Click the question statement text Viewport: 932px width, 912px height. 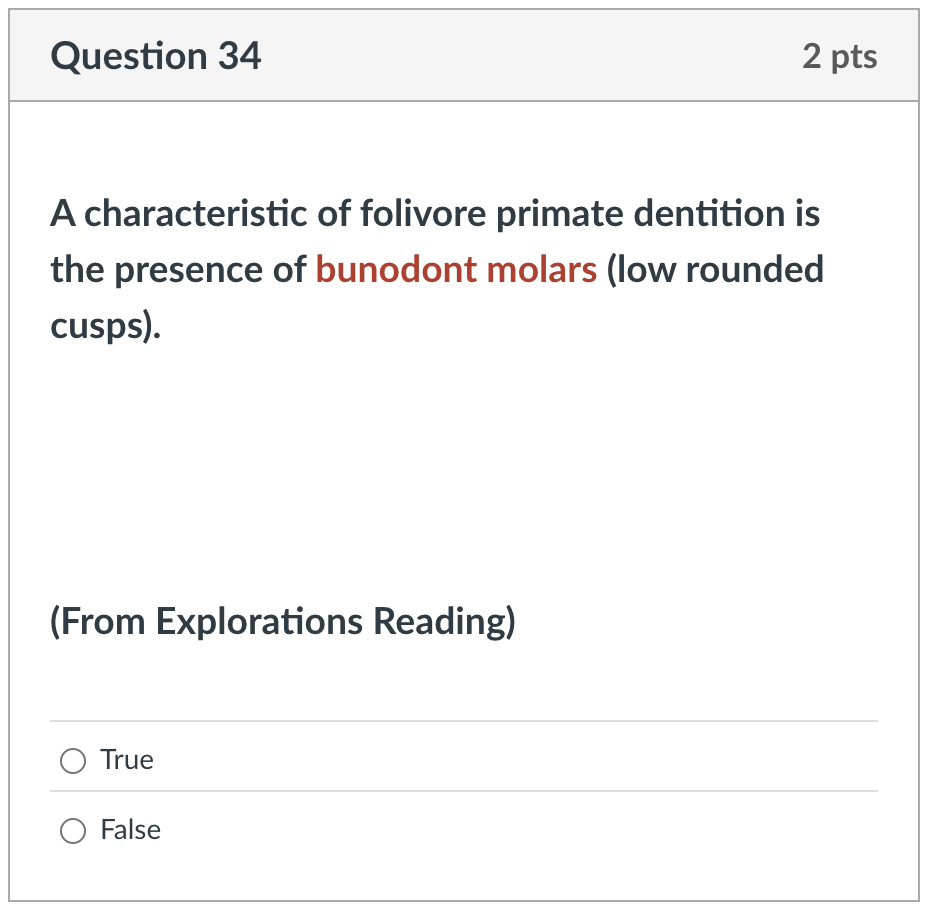435,268
